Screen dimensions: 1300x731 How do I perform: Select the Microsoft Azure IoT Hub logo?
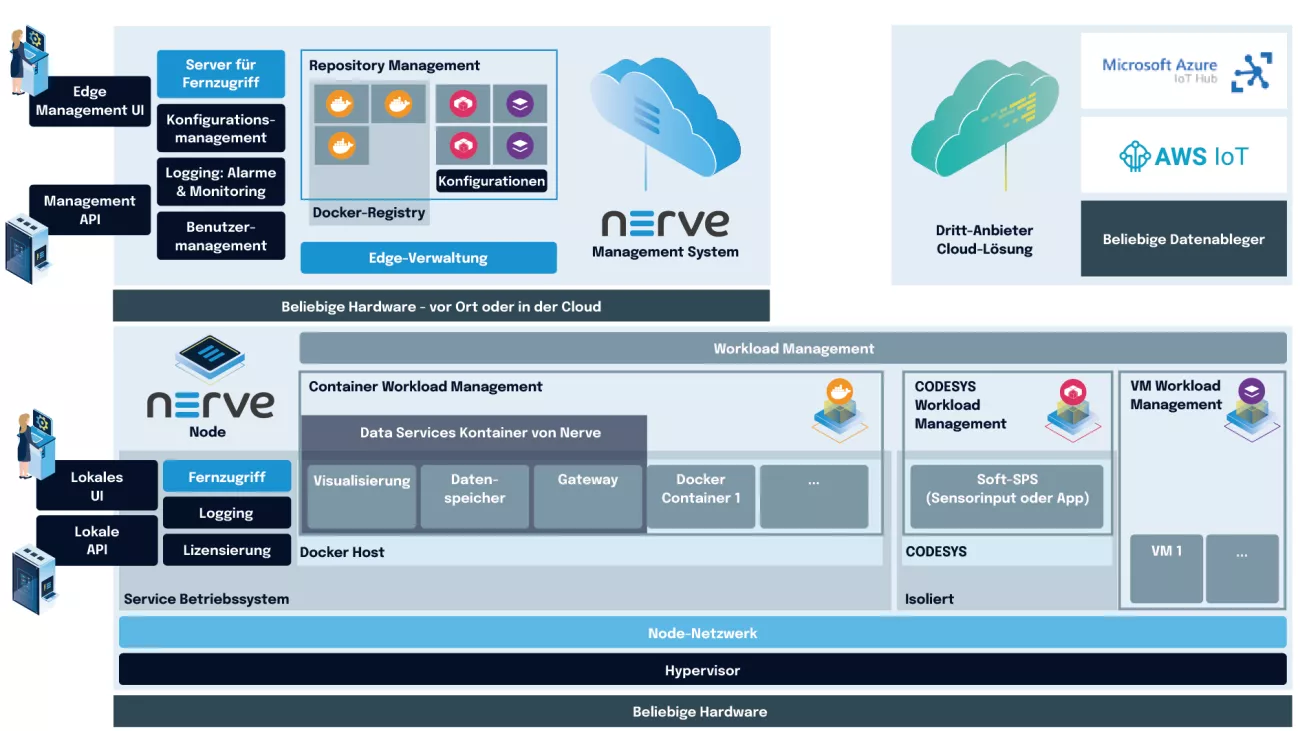click(1183, 72)
